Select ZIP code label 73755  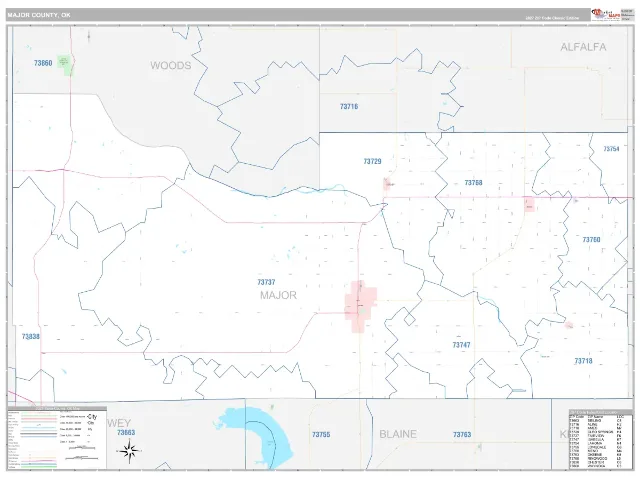321,435
